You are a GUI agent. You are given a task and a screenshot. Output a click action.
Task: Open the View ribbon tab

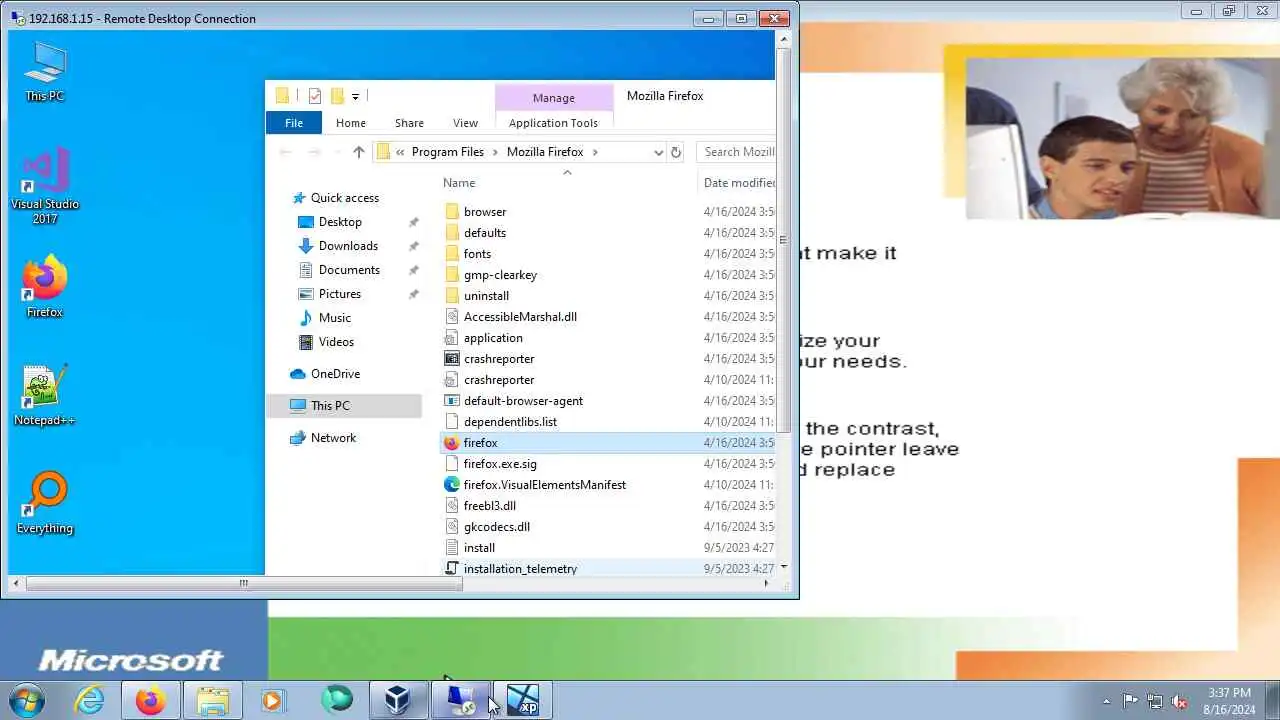pyautogui.click(x=465, y=123)
